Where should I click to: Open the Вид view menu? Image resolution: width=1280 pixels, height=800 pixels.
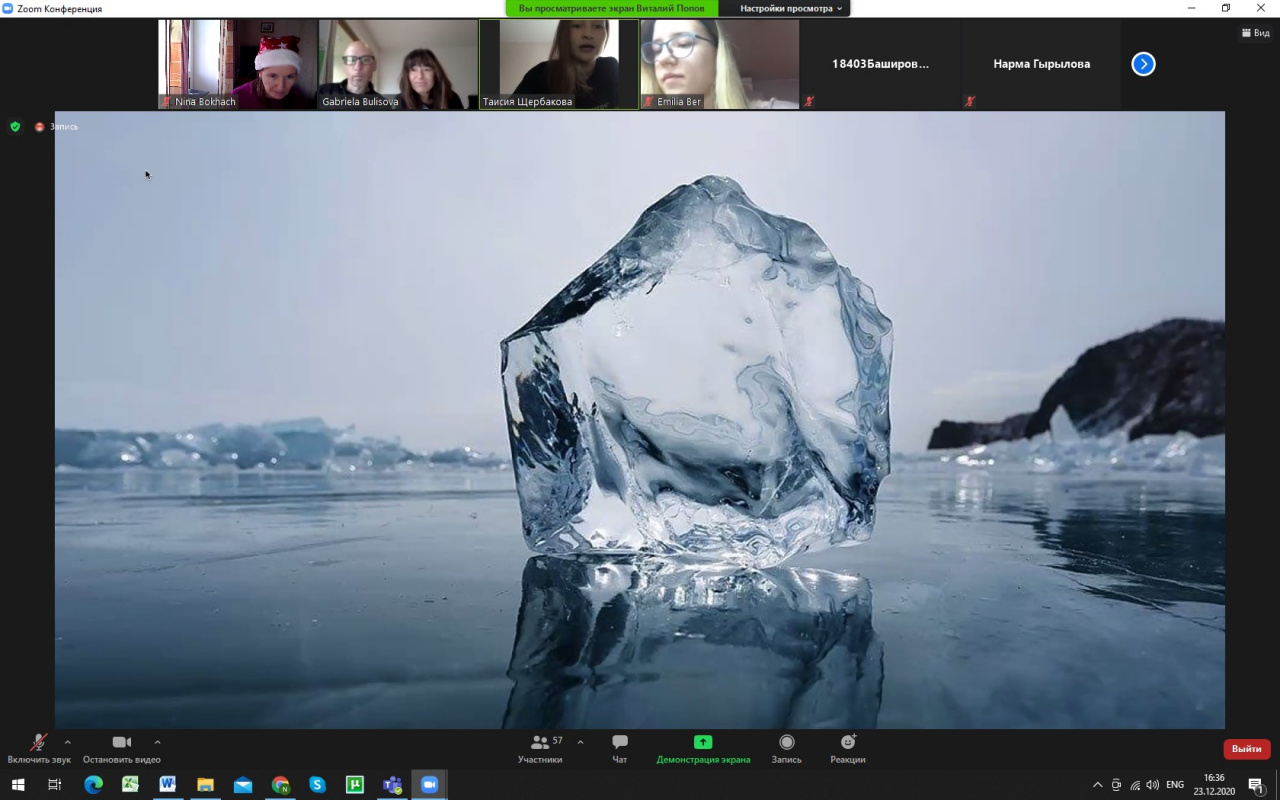1255,33
